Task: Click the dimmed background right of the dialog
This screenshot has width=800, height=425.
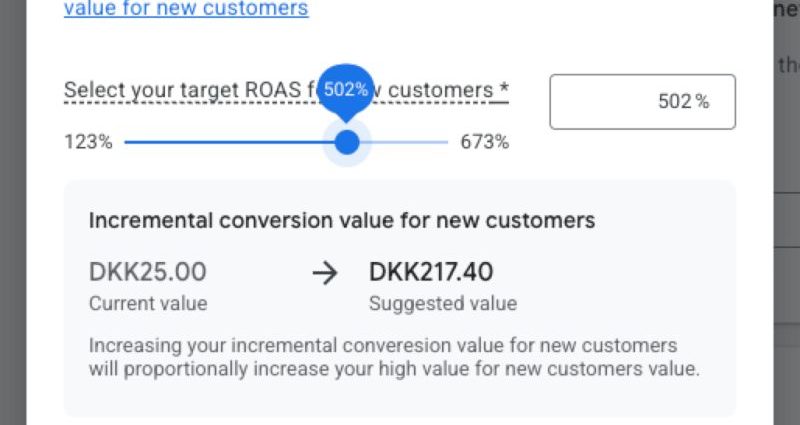Action: 786,250
